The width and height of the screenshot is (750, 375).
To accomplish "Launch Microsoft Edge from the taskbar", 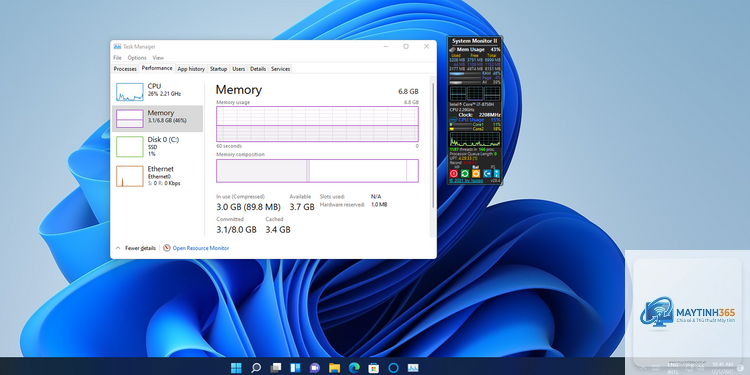I will [354, 367].
